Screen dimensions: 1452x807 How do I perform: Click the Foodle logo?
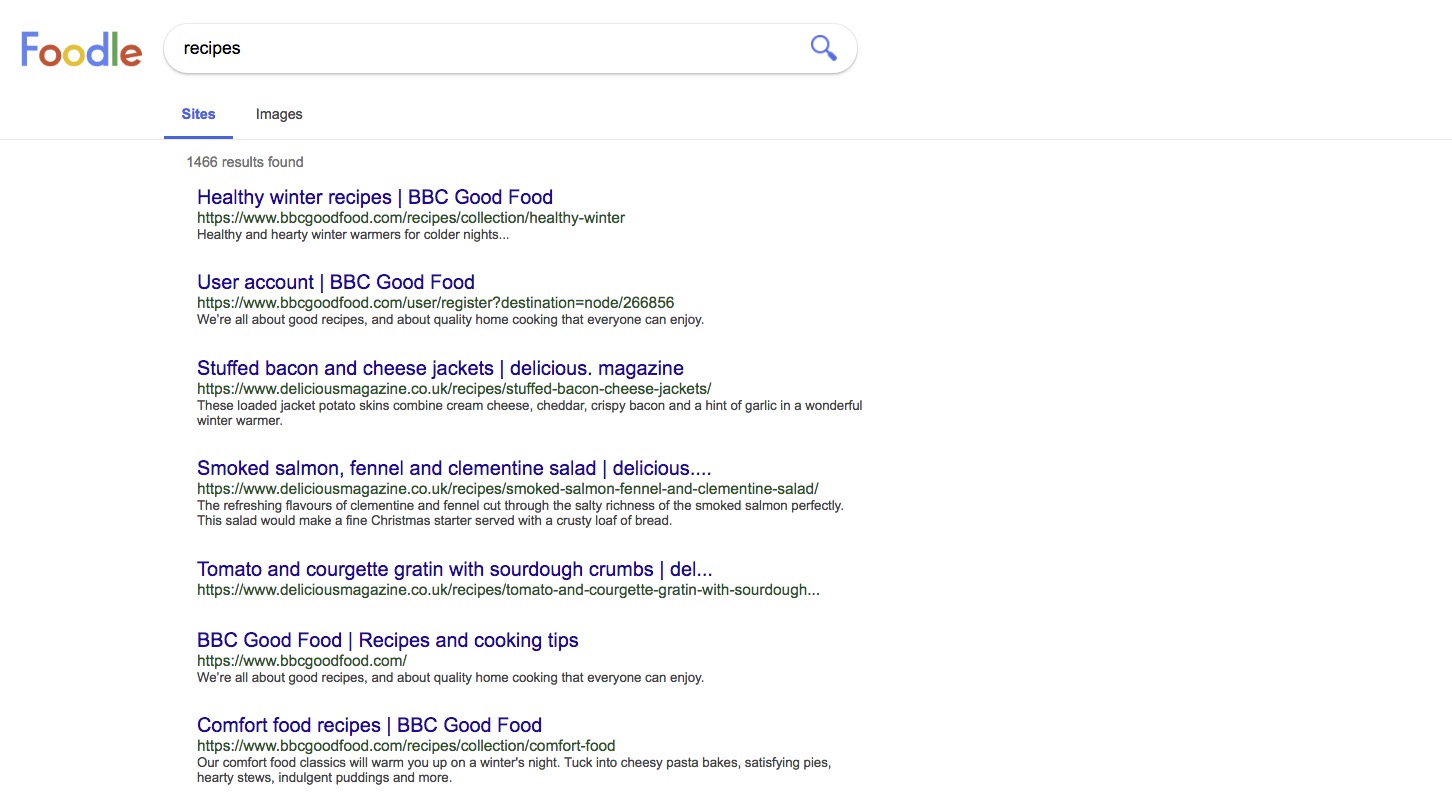[x=82, y=49]
